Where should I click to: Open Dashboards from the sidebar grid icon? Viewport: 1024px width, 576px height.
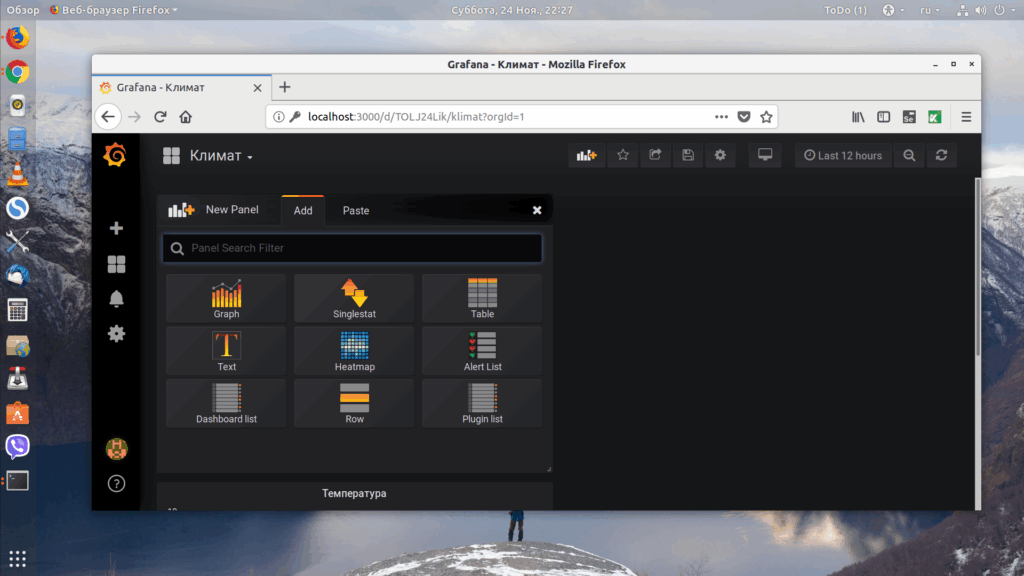tap(116, 264)
